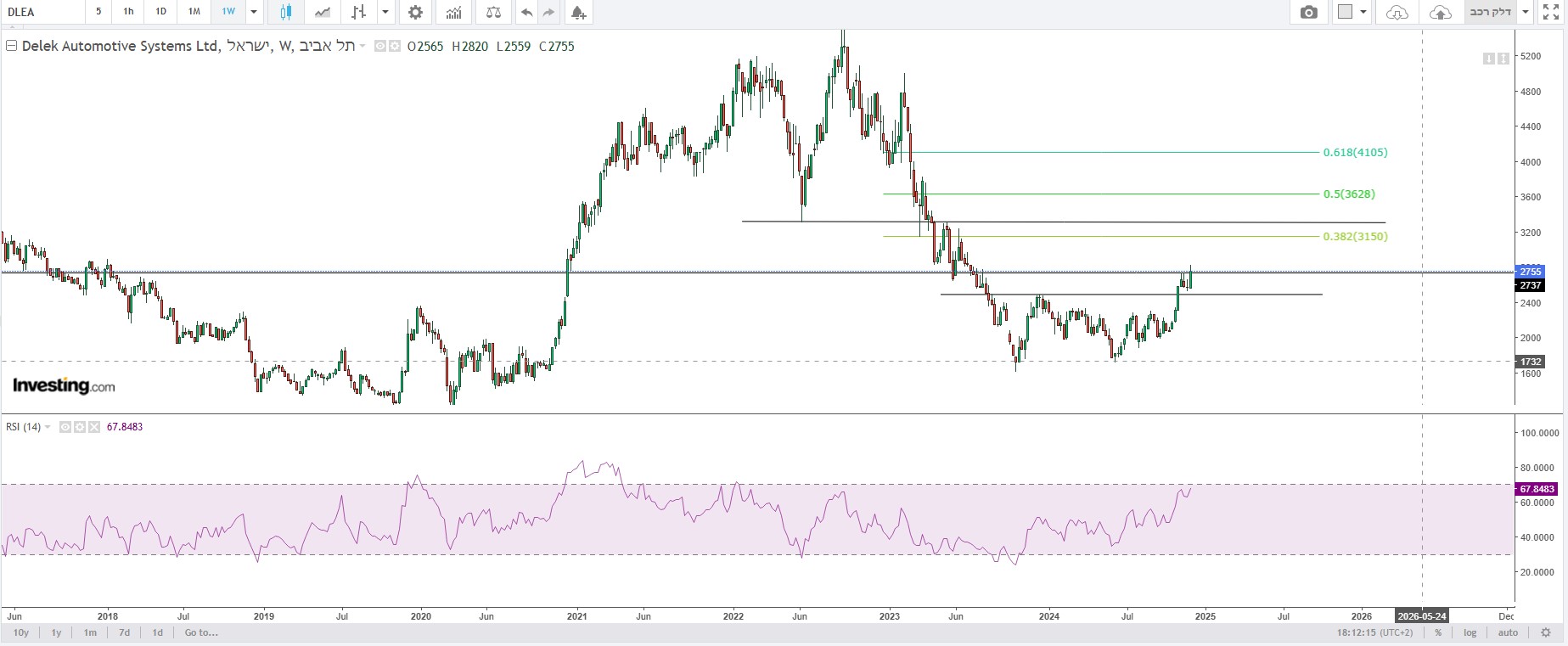Open the RSI (14) legend dropdown
The width and height of the screenshot is (1568, 646).
click(x=48, y=427)
